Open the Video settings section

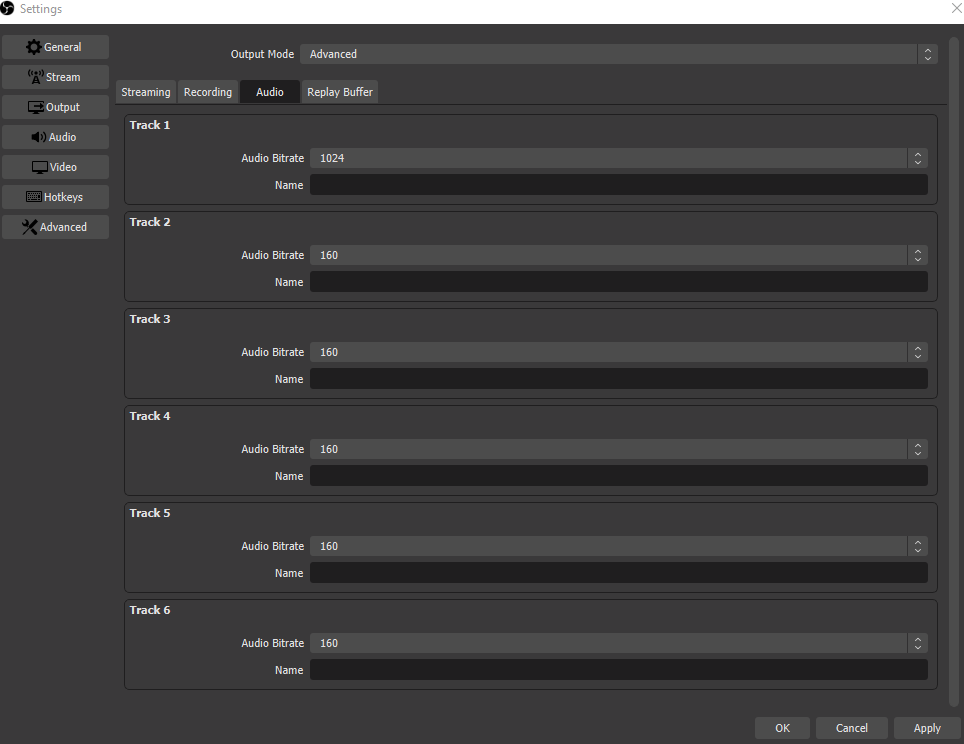(55, 167)
